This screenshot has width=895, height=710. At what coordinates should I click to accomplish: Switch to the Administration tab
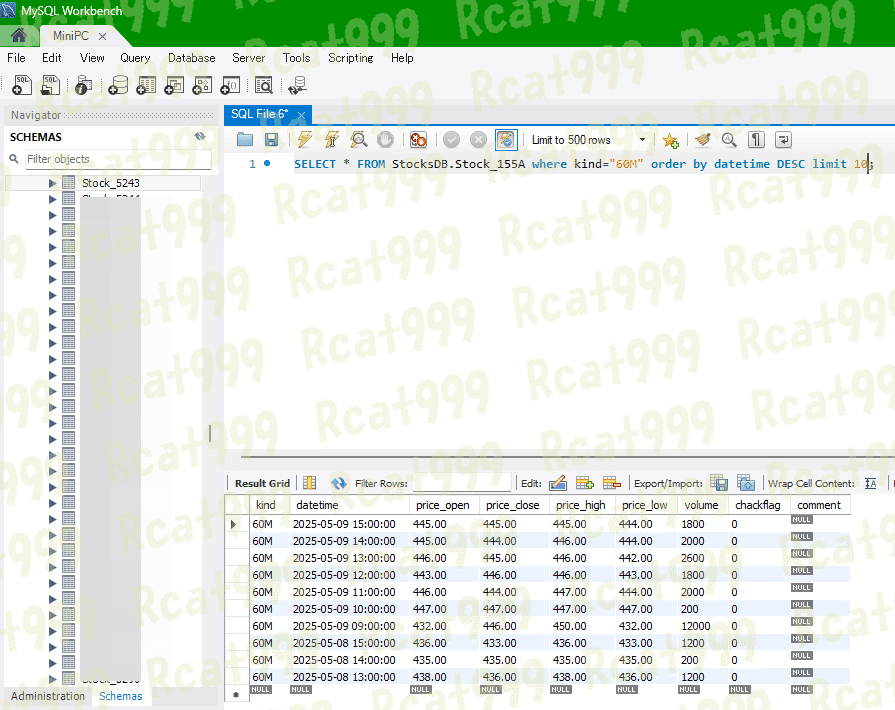(x=47, y=696)
